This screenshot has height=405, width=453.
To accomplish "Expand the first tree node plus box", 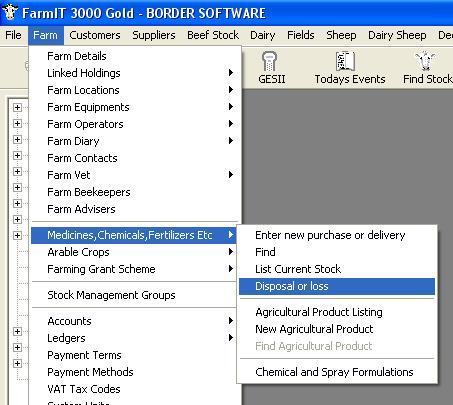I will click(17, 107).
